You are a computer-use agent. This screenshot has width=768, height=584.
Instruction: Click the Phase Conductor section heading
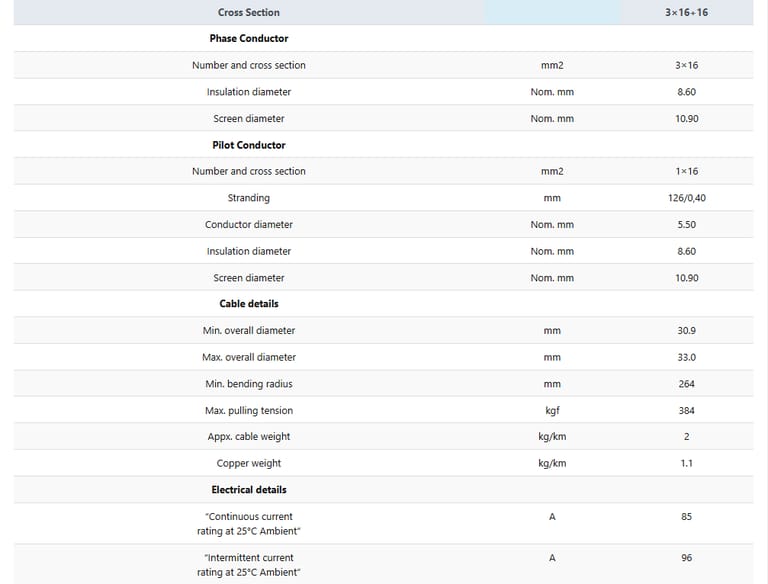click(249, 38)
